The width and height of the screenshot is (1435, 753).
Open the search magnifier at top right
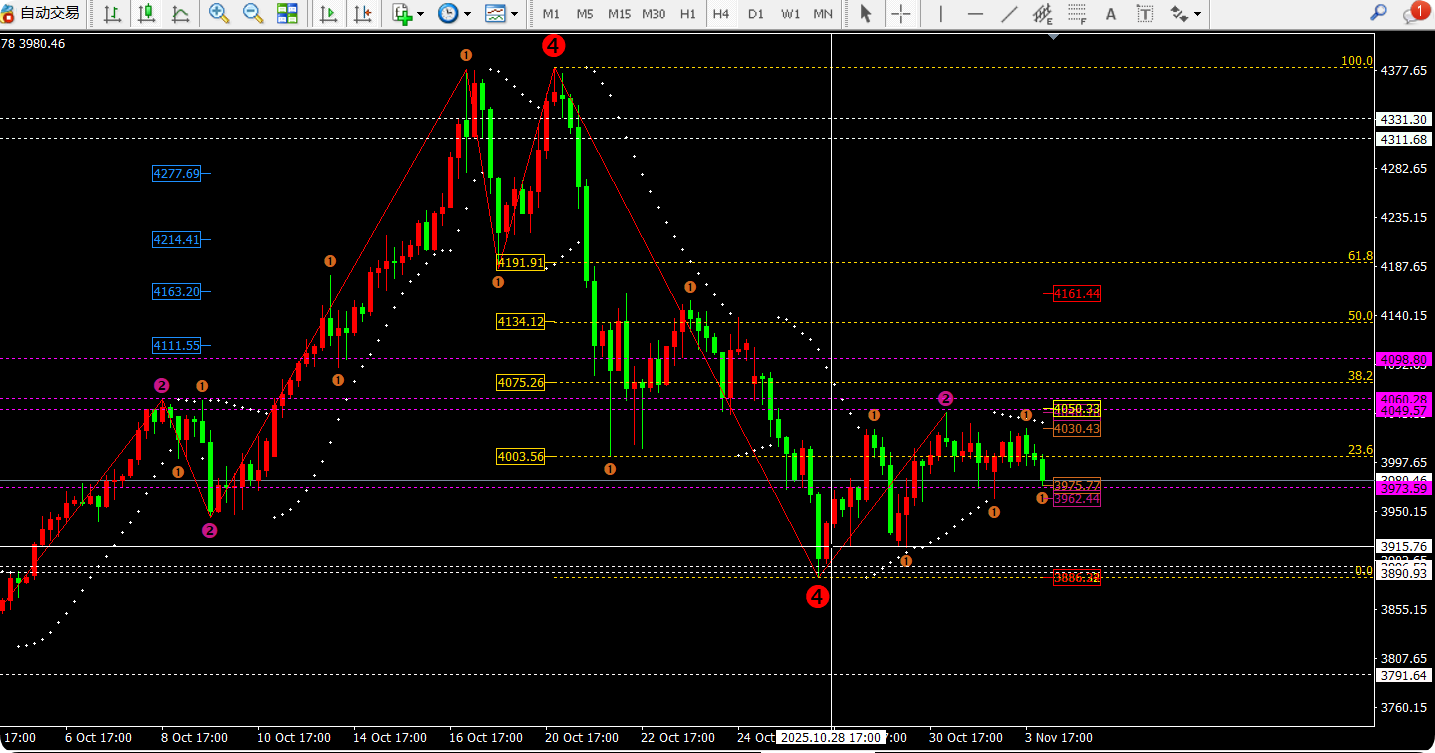click(x=1378, y=13)
